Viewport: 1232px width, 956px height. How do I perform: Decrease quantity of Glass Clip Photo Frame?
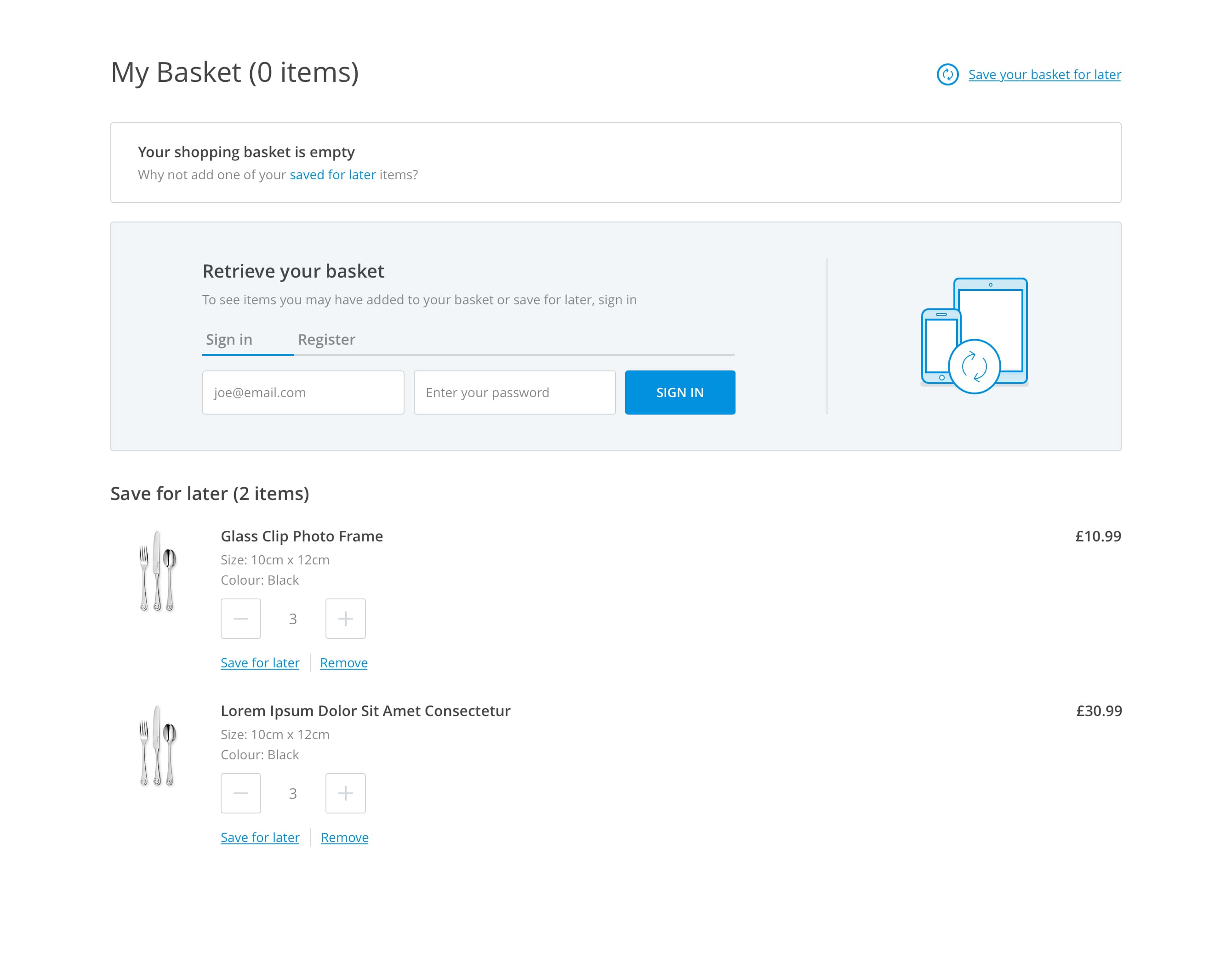[x=240, y=619]
